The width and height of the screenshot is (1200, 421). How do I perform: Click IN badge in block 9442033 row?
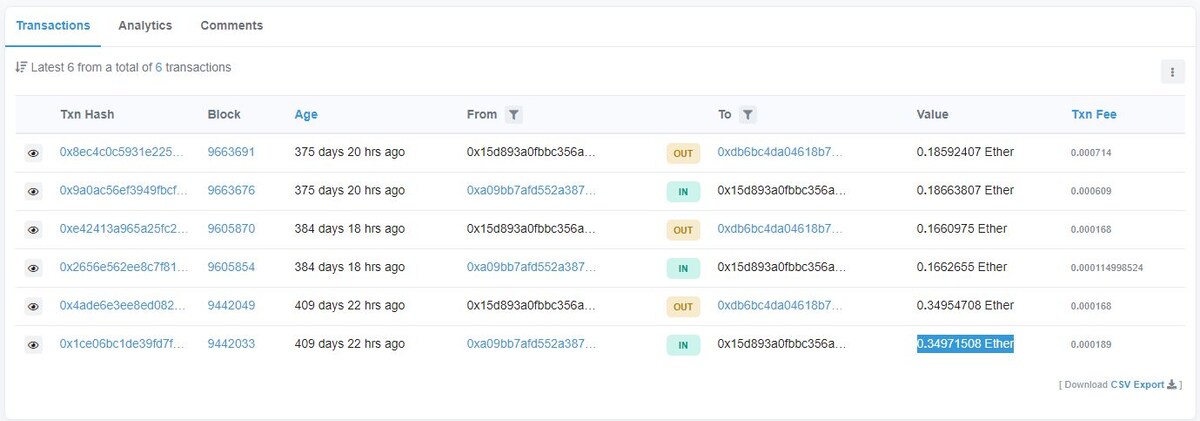[683, 345]
